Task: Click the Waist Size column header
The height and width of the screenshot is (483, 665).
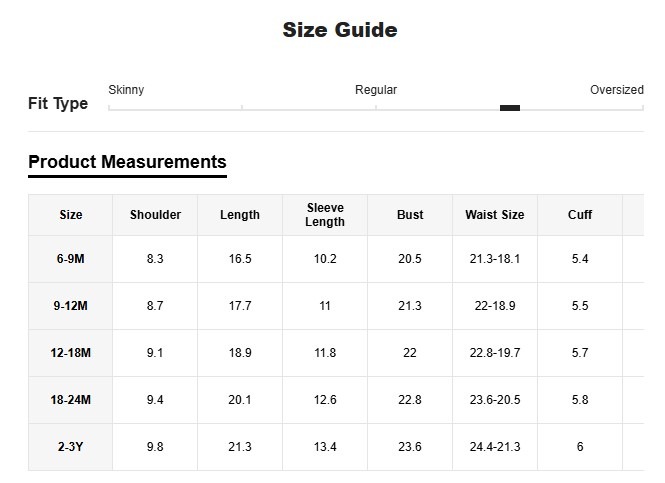Action: pos(494,215)
